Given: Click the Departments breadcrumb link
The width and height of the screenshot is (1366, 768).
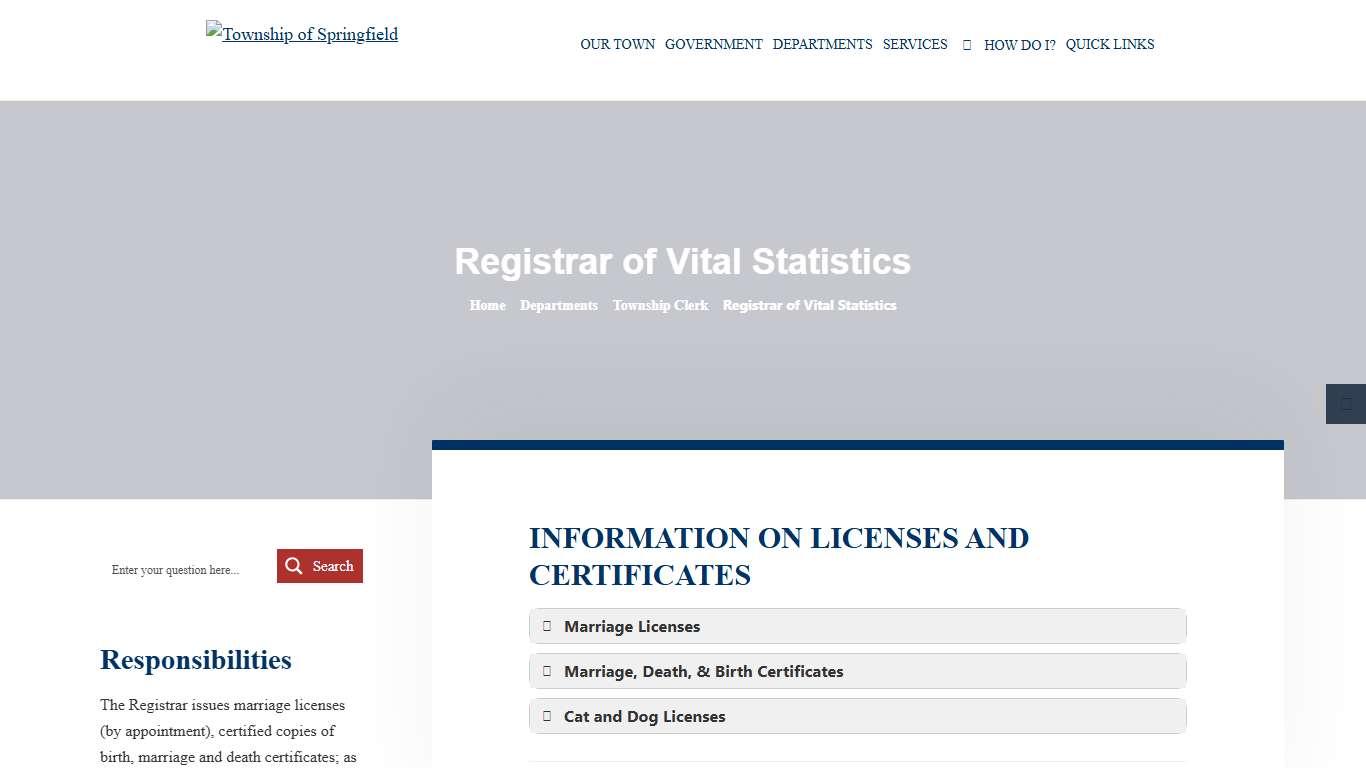Looking at the screenshot, I should (558, 305).
